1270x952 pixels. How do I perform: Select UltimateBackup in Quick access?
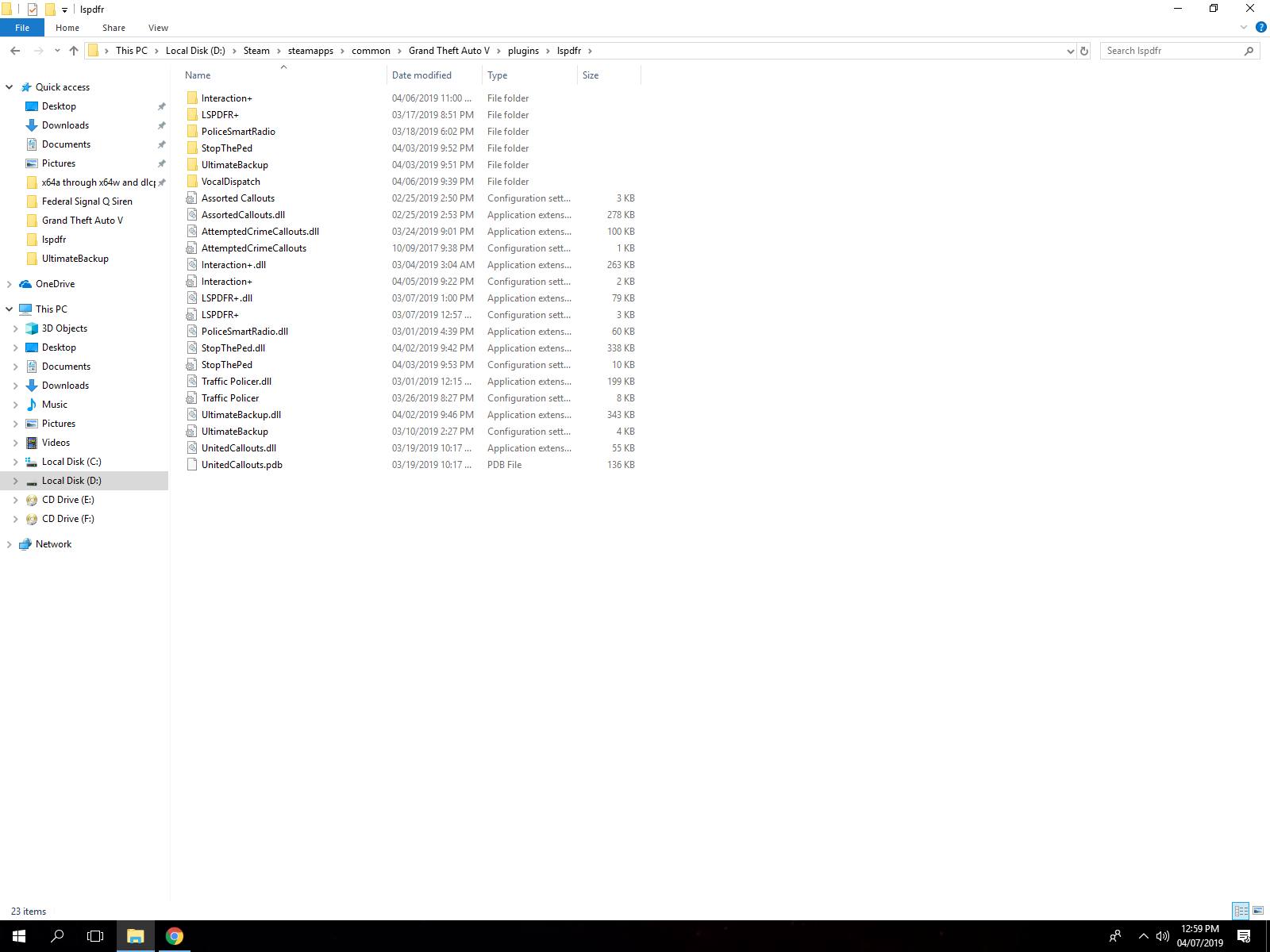[x=75, y=259]
